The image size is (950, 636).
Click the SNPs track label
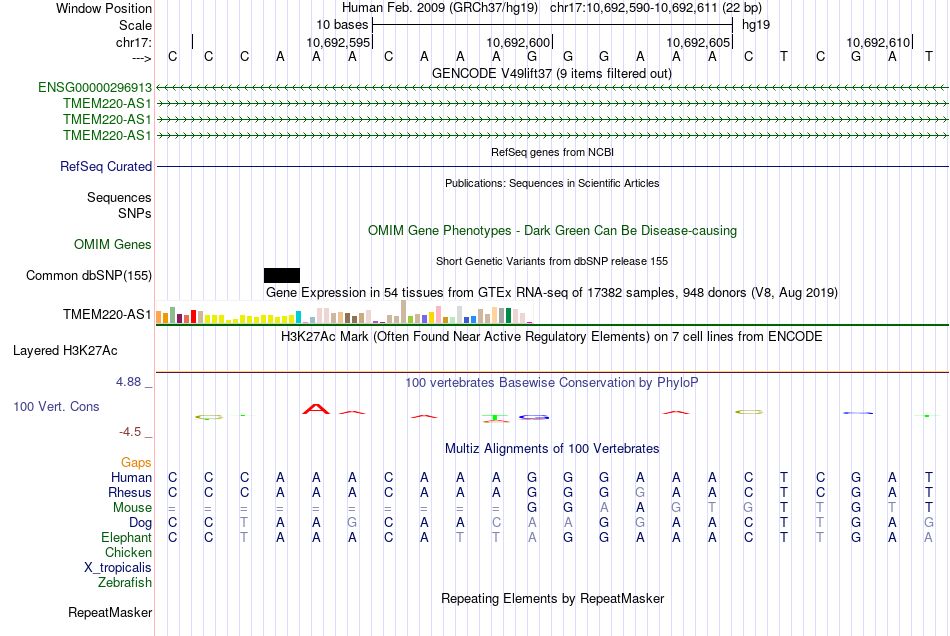135,213
